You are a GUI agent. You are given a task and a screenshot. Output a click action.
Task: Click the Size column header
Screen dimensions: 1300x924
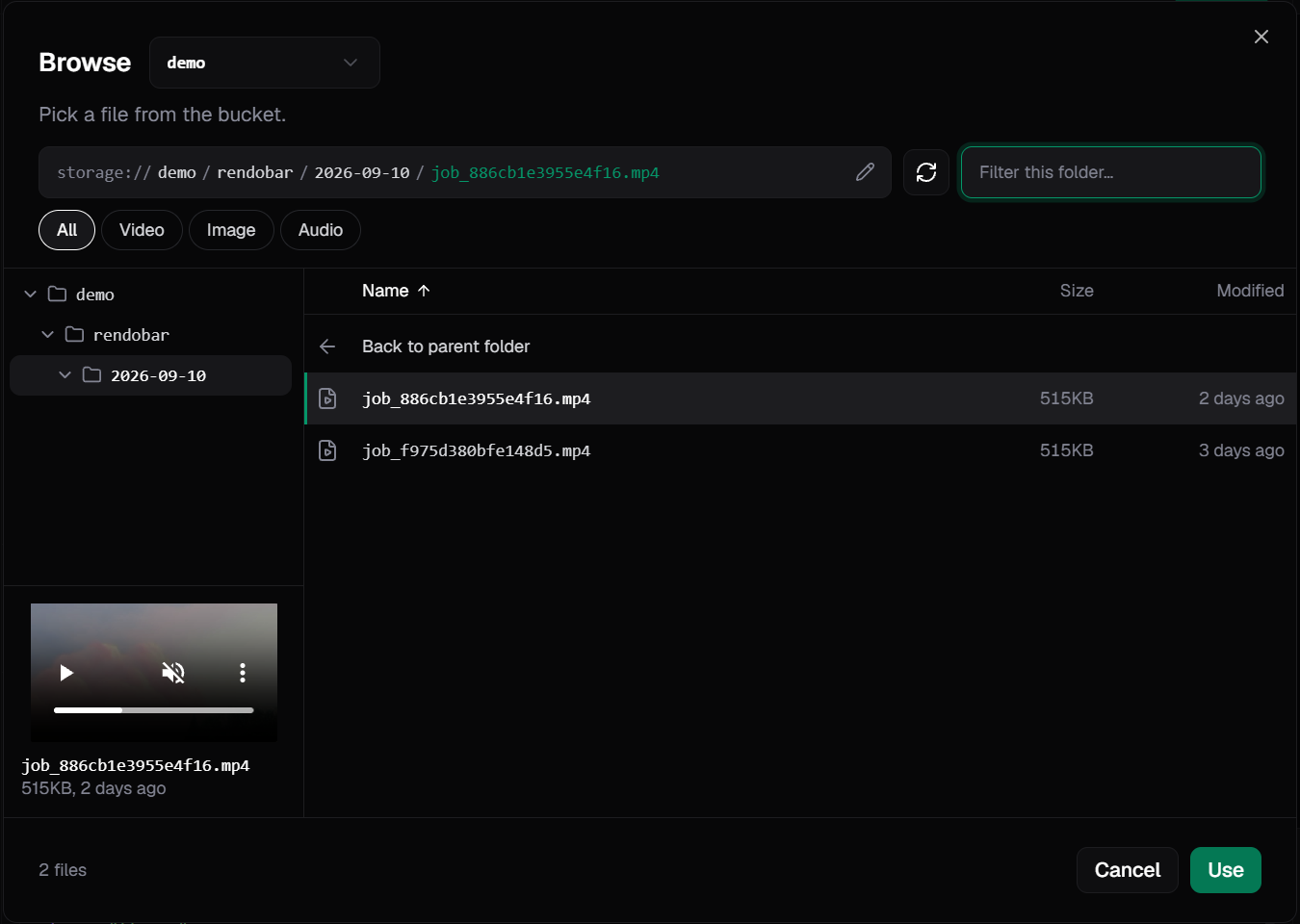pyautogui.click(x=1077, y=291)
